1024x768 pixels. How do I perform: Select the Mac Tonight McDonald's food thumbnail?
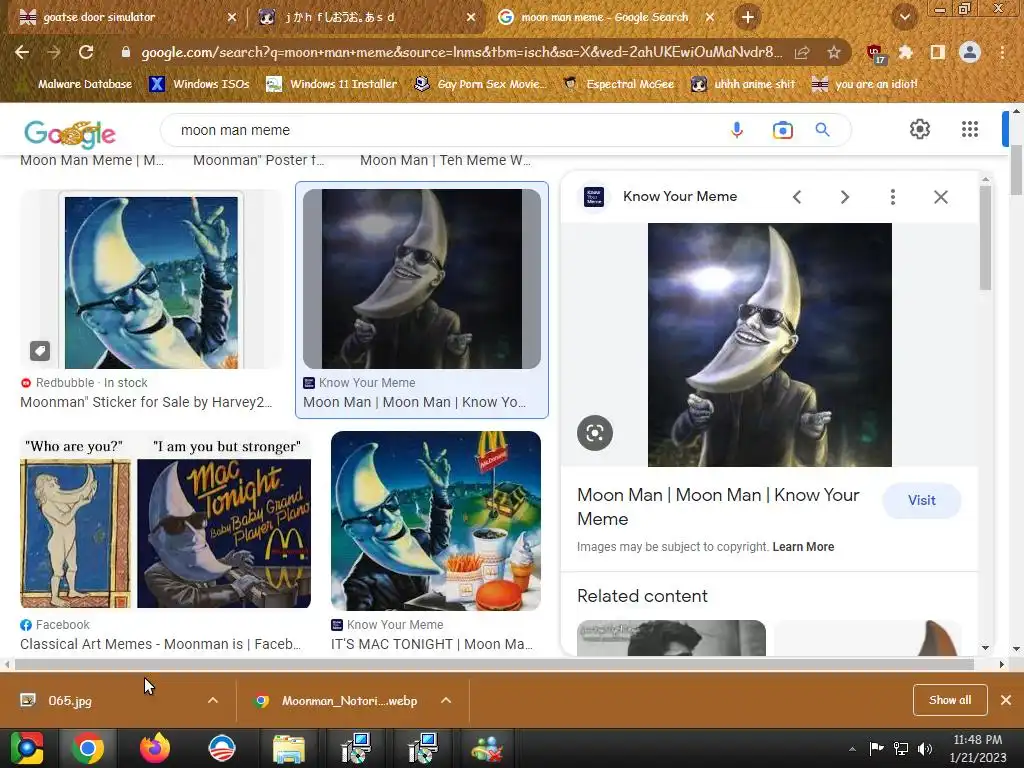436,520
